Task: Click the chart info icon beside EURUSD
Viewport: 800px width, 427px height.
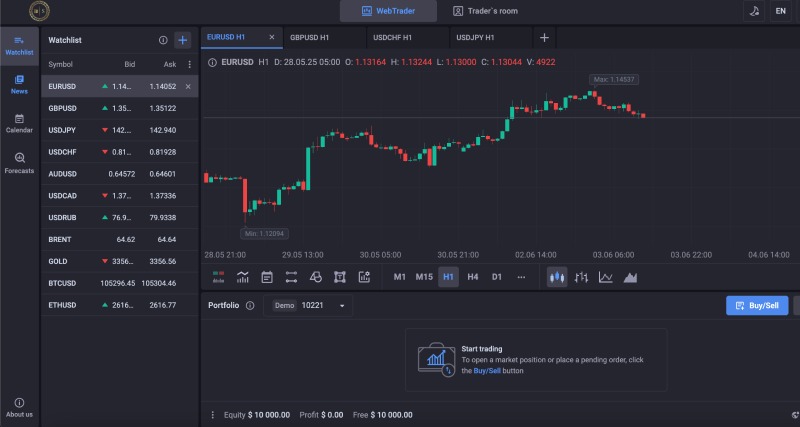Action: point(212,62)
